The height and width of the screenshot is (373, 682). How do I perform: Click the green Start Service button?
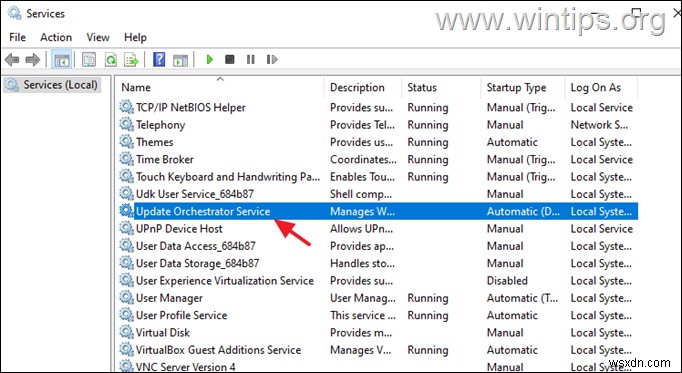click(x=210, y=59)
